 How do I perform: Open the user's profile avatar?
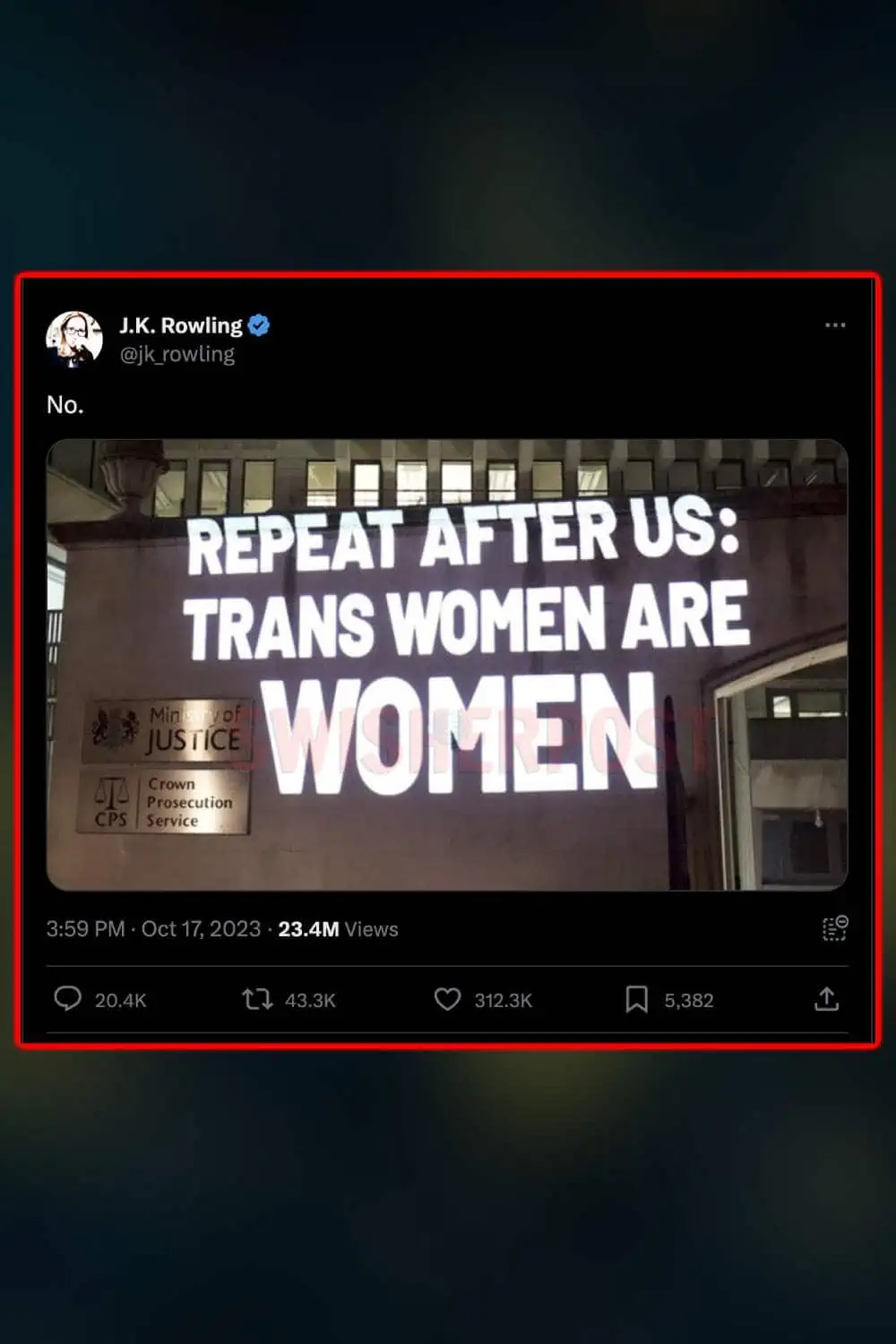click(74, 340)
